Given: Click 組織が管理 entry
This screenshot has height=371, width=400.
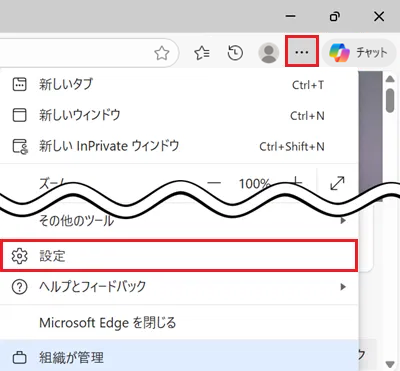Looking at the screenshot, I should (x=179, y=357).
